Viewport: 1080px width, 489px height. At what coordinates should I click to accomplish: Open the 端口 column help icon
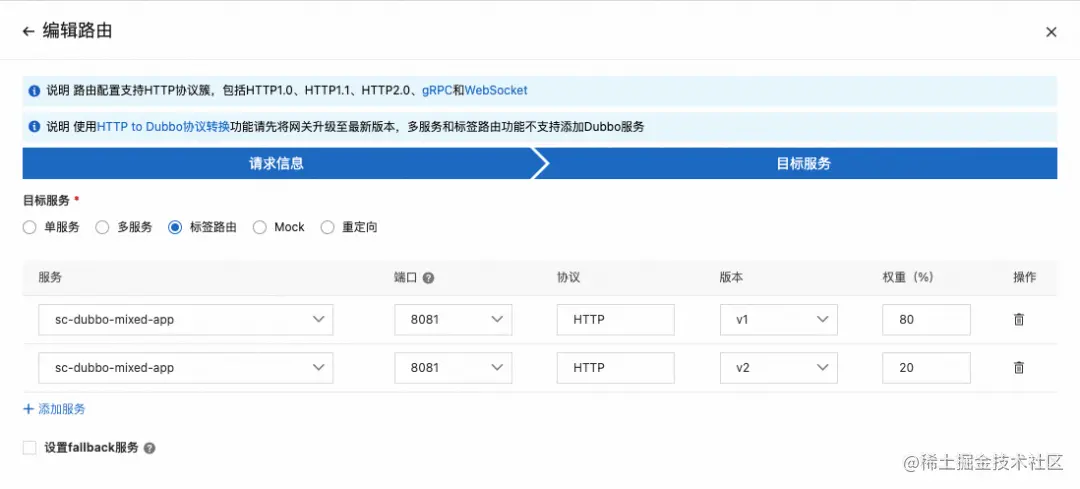click(428, 278)
